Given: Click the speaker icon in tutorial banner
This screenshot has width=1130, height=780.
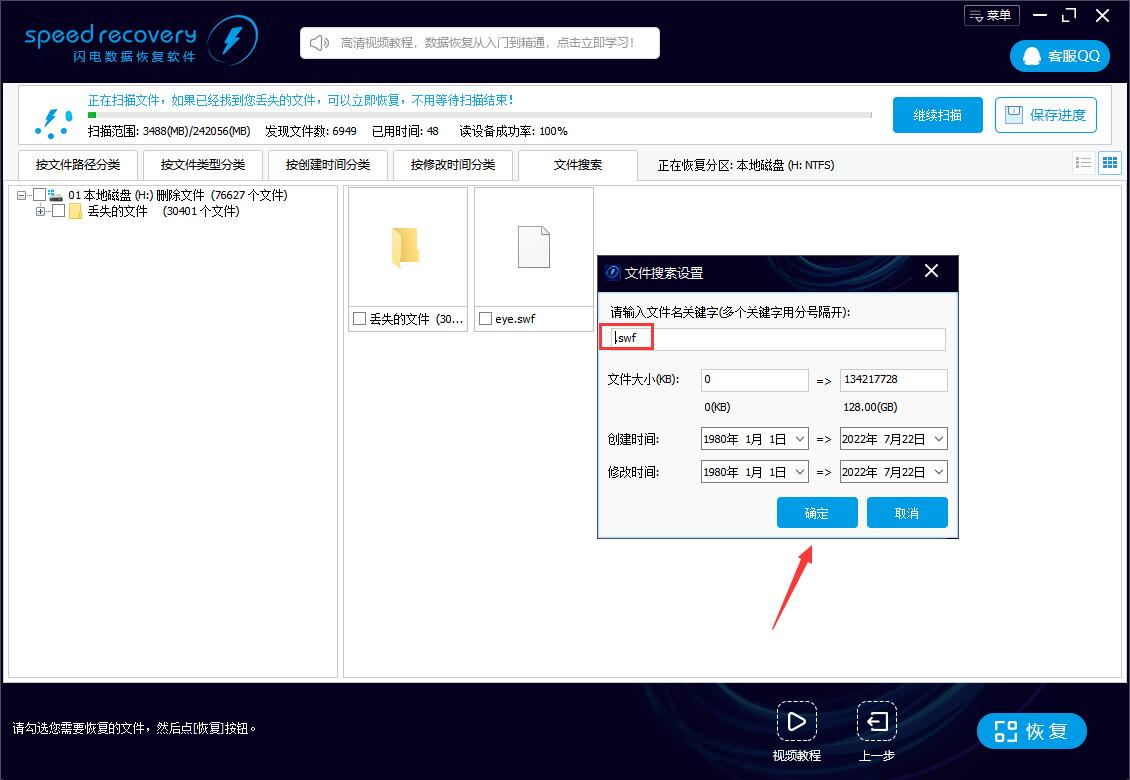Looking at the screenshot, I should coord(317,43).
